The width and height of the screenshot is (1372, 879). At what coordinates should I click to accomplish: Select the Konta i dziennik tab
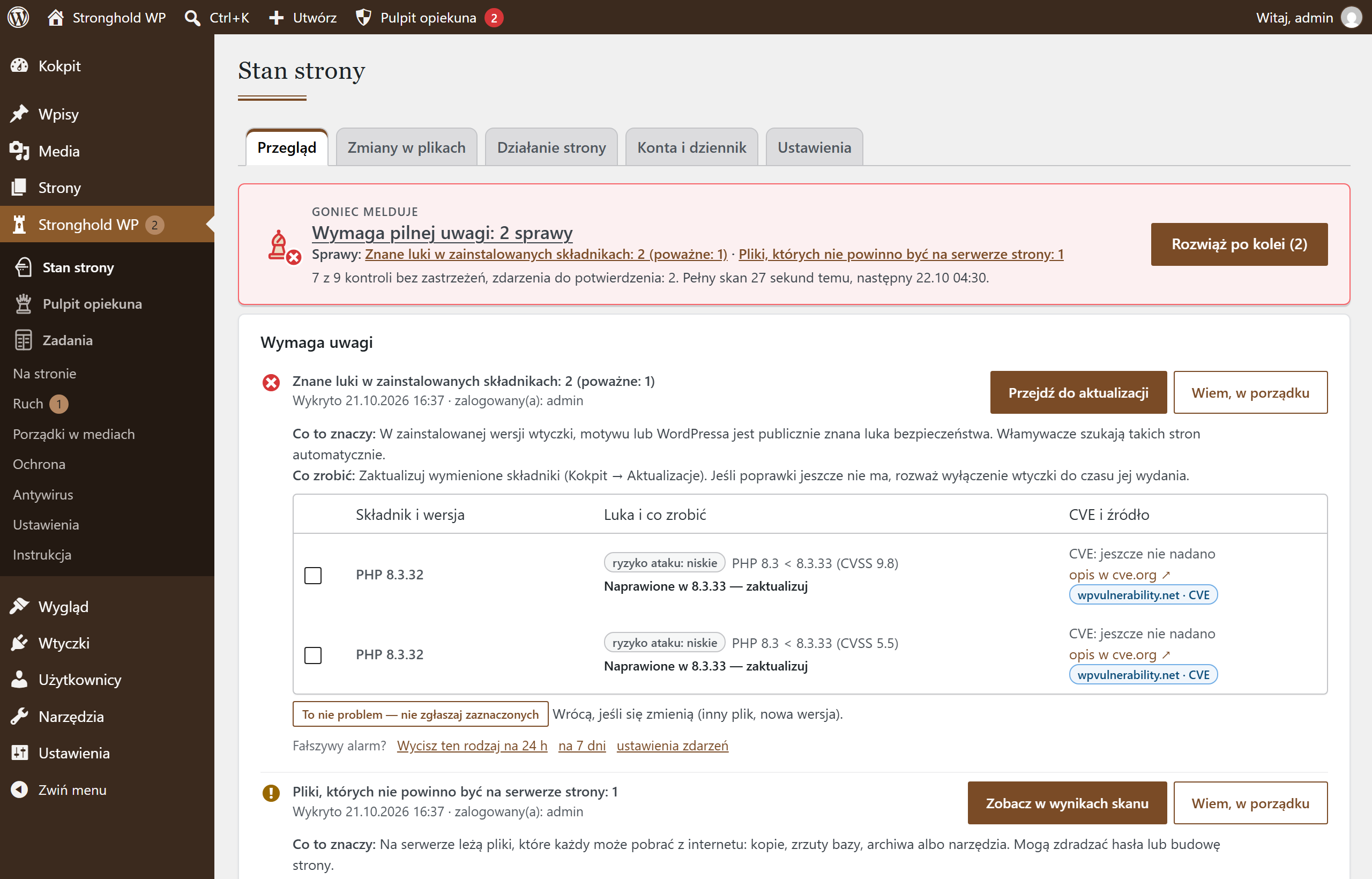[x=692, y=147]
